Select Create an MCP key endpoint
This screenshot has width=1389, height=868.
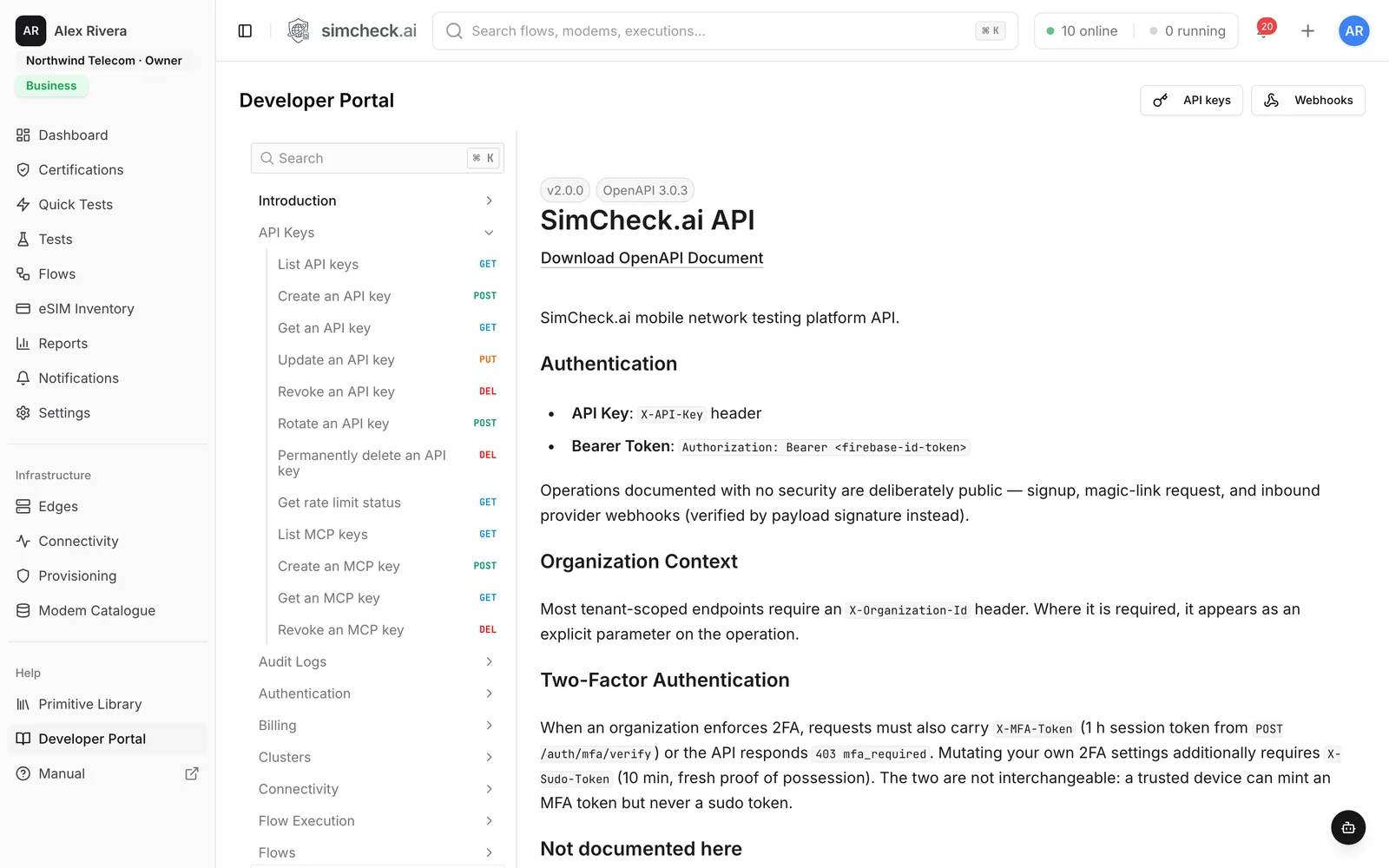386,567
